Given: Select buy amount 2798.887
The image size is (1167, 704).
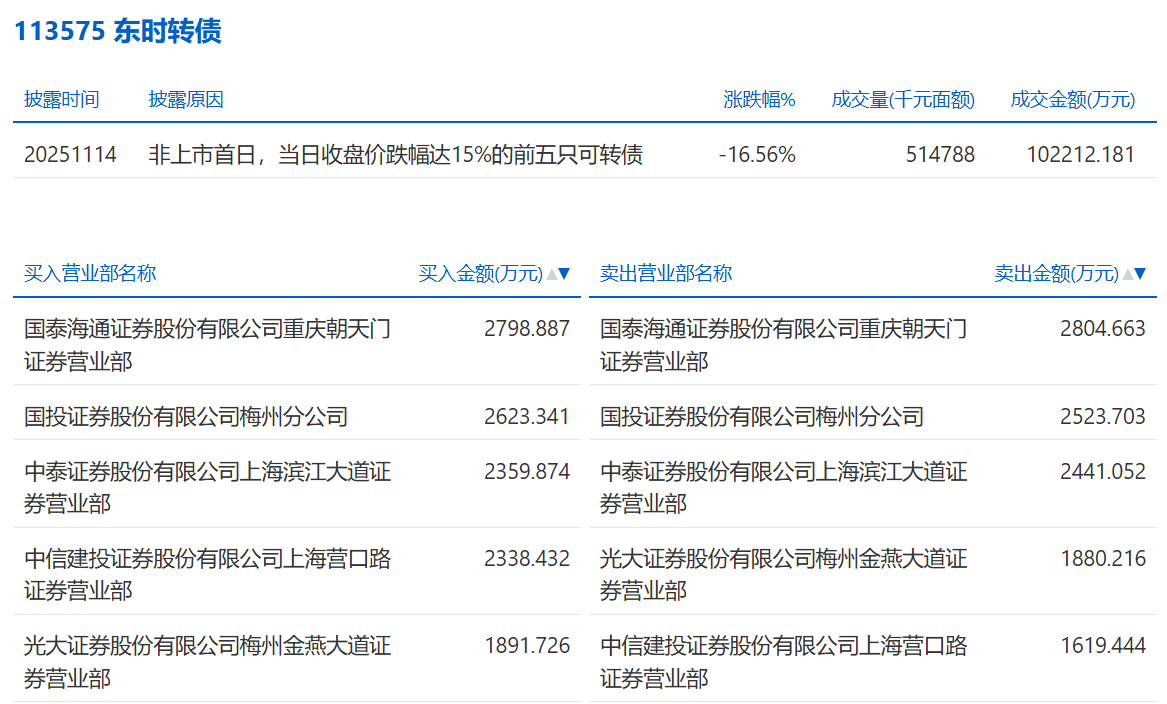Looking at the screenshot, I should click(x=527, y=329).
